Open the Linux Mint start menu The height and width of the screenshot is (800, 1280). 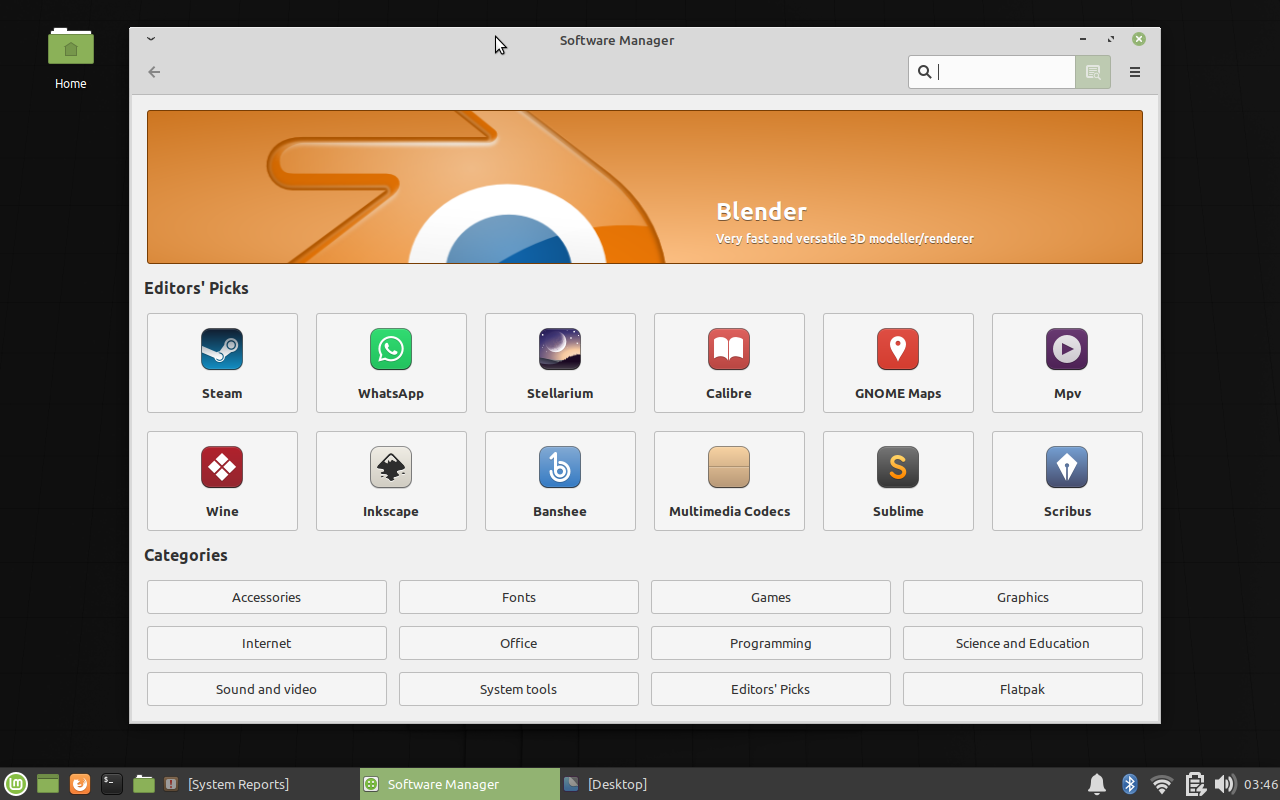(x=15, y=784)
